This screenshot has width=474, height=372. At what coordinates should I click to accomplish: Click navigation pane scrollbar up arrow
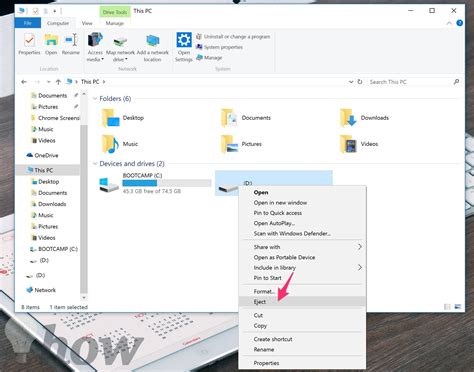84,95
